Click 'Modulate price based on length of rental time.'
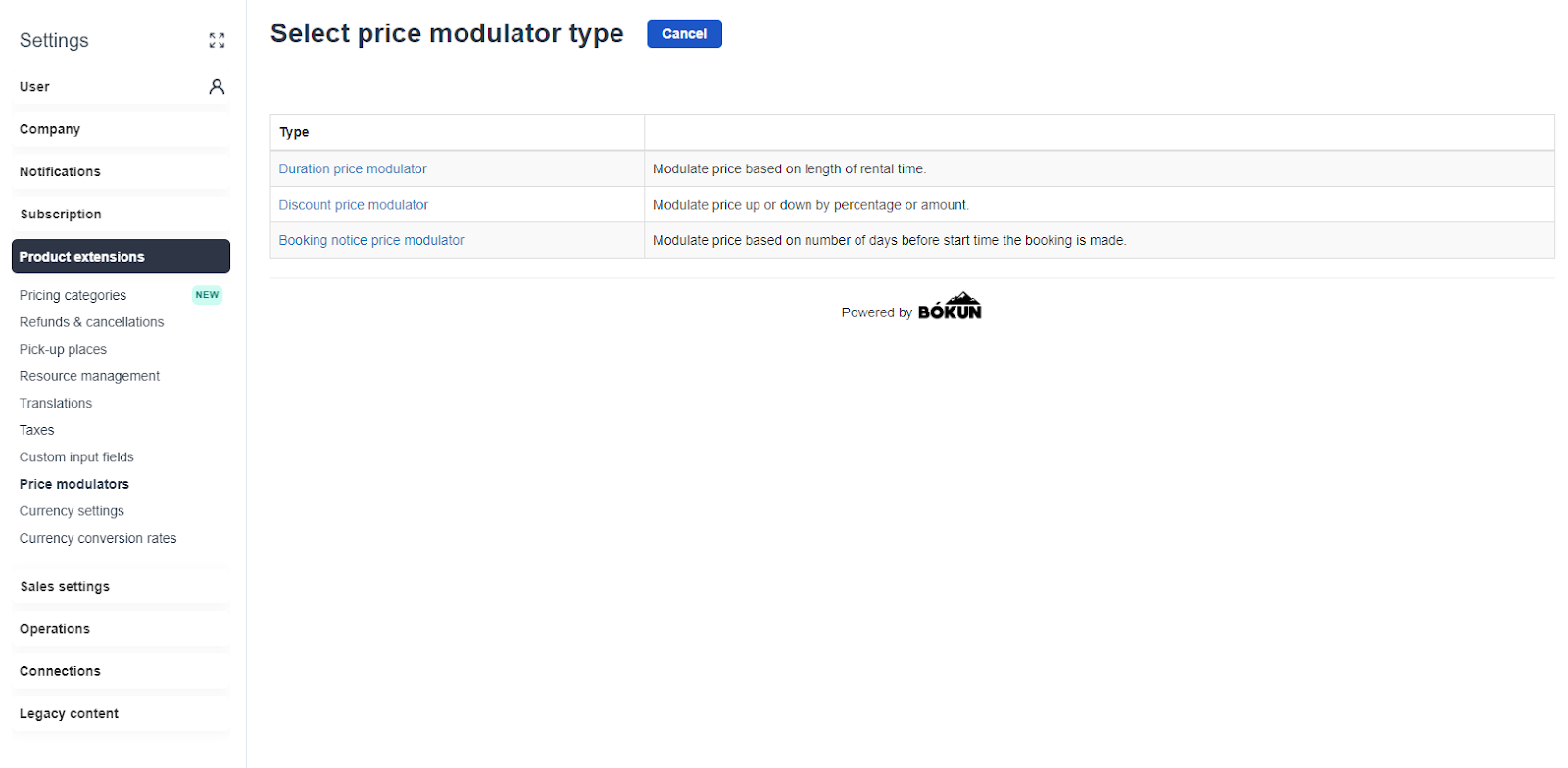 pos(789,168)
